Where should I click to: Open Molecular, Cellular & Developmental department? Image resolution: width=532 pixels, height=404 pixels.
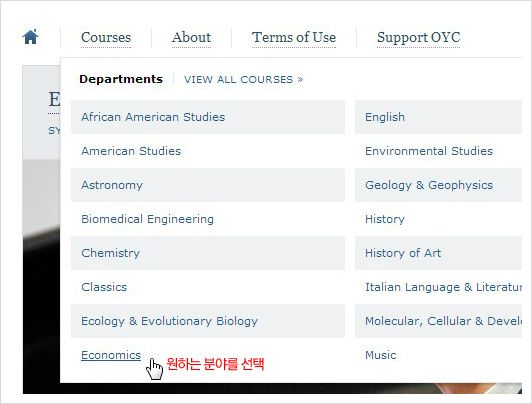tap(438, 321)
